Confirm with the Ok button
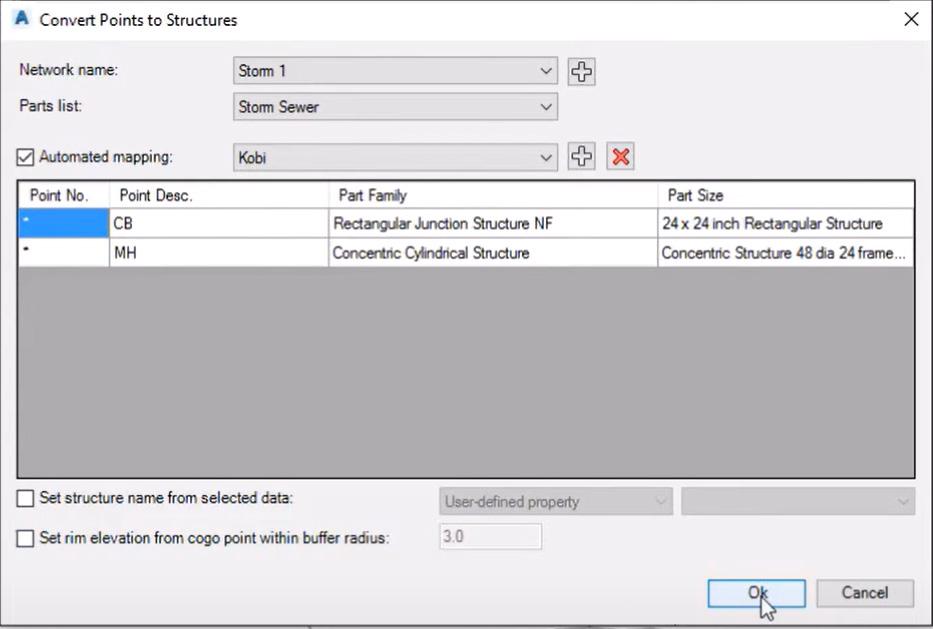The height and width of the screenshot is (629, 933). [756, 593]
